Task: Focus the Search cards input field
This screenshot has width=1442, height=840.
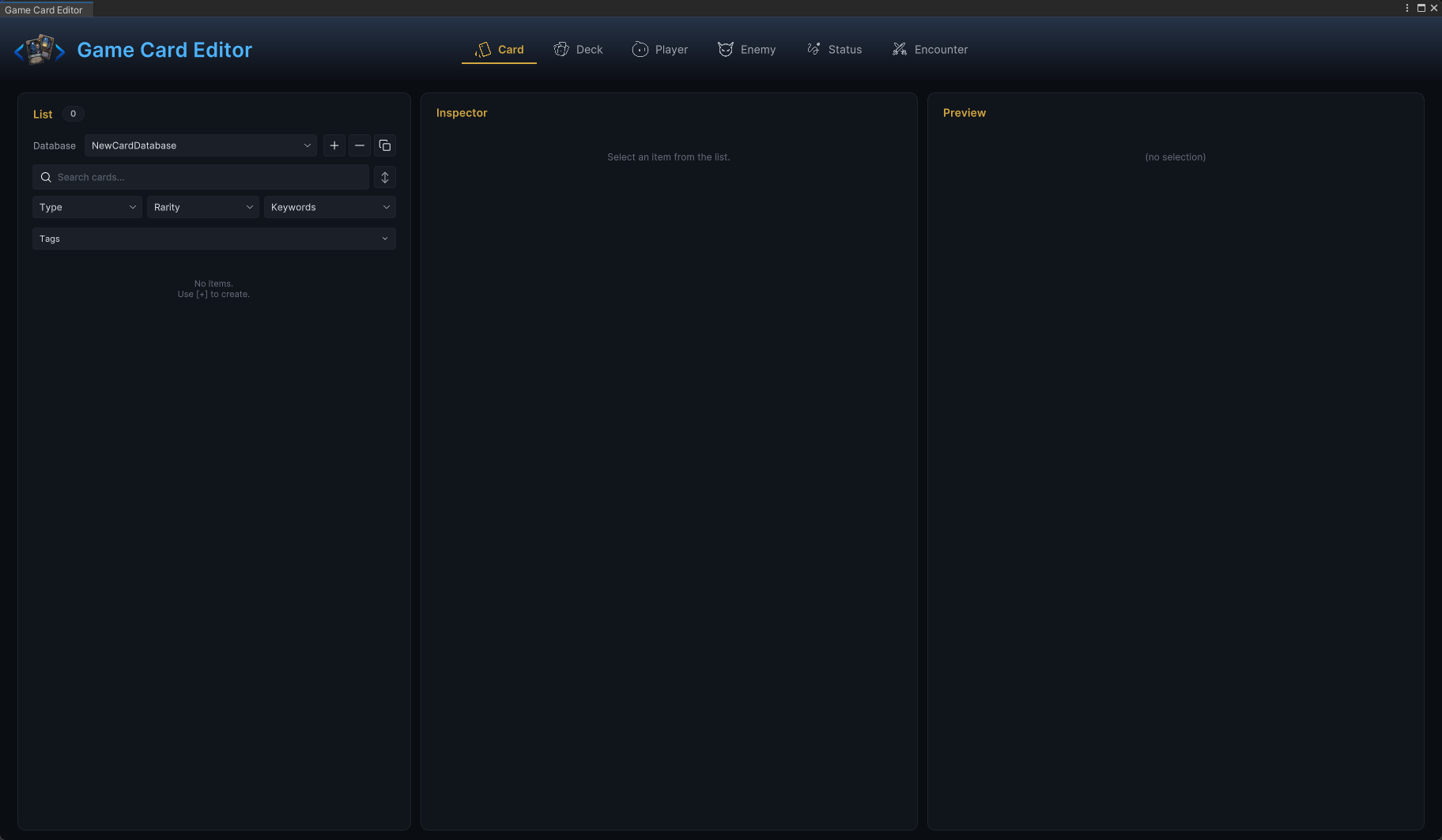Action: click(x=201, y=177)
